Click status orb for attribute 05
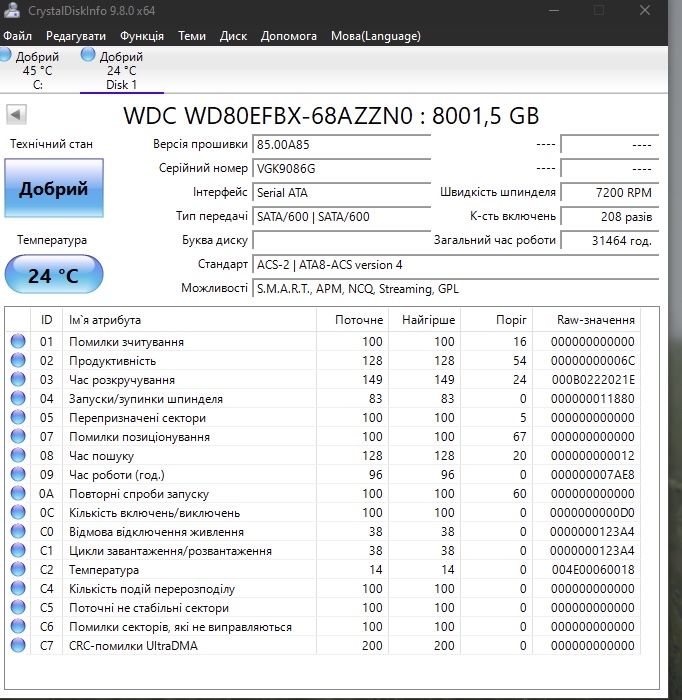682x700 pixels. (x=18, y=417)
